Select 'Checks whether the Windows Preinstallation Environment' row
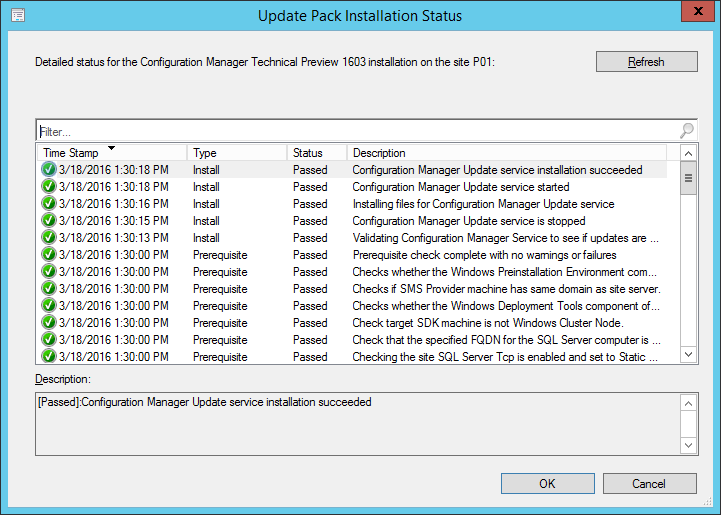721x515 pixels. (352, 272)
